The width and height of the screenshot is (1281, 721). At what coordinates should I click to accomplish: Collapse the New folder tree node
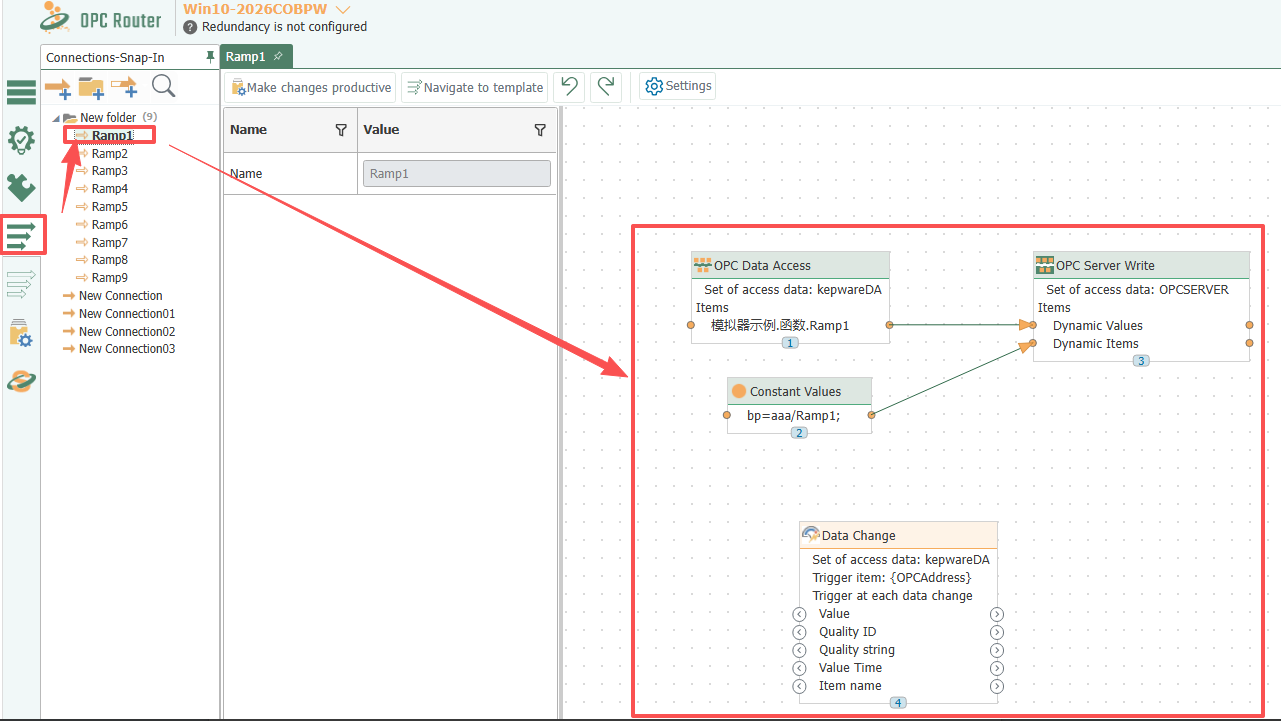click(56, 118)
